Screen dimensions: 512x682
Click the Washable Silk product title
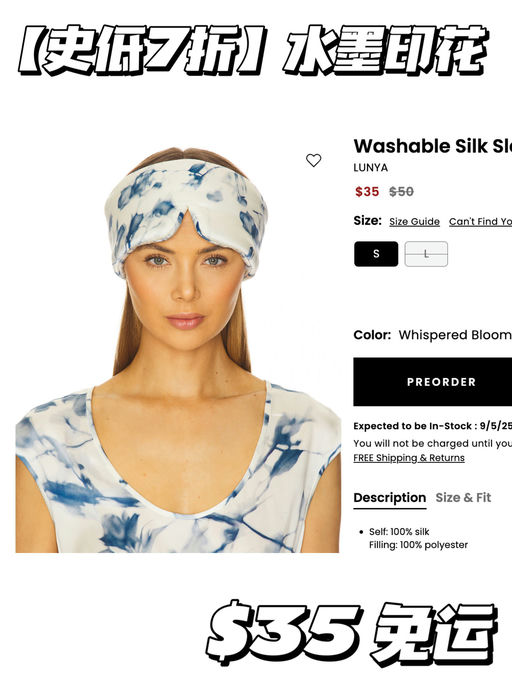(433, 146)
